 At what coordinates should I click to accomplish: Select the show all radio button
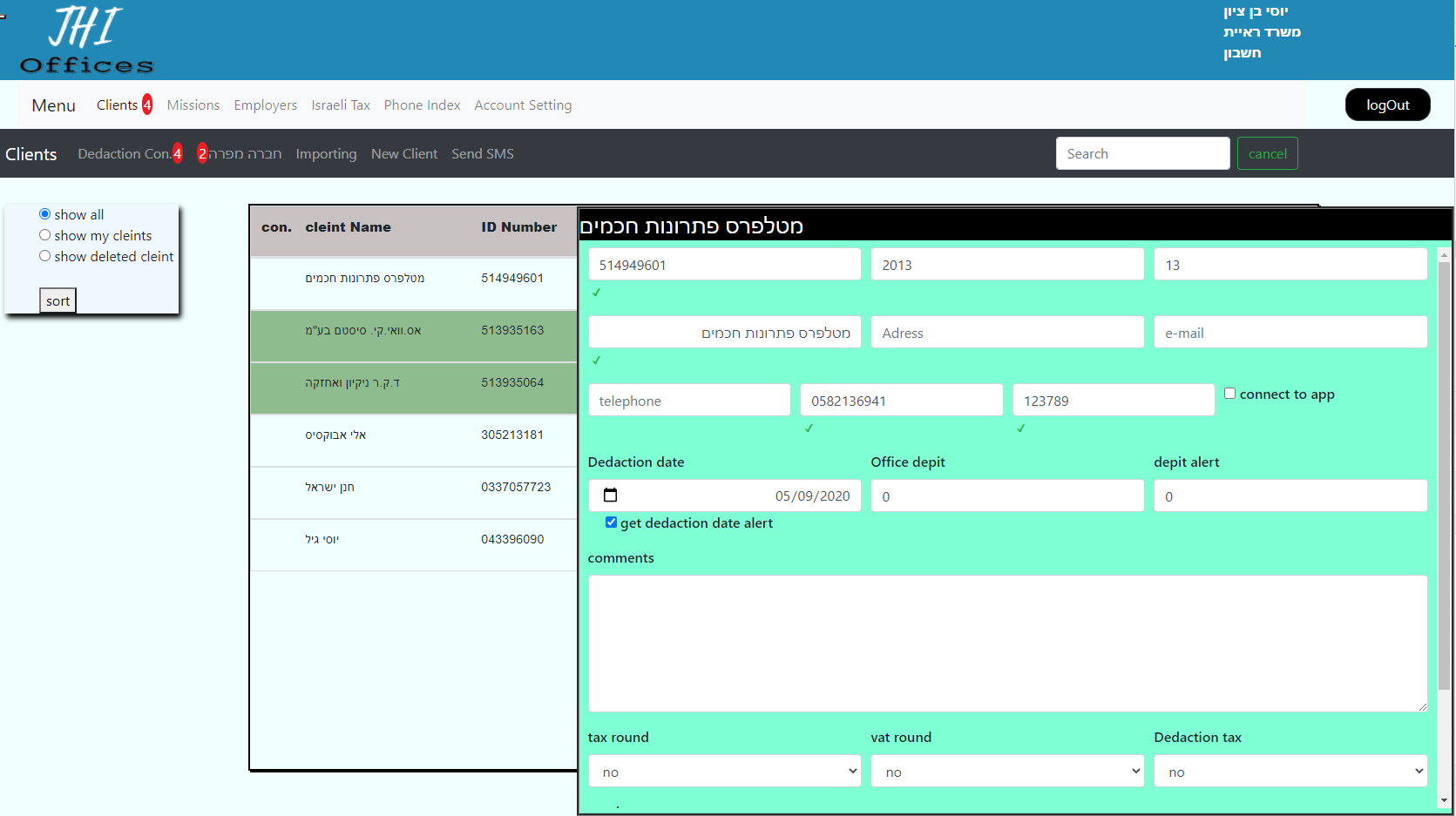(44, 214)
